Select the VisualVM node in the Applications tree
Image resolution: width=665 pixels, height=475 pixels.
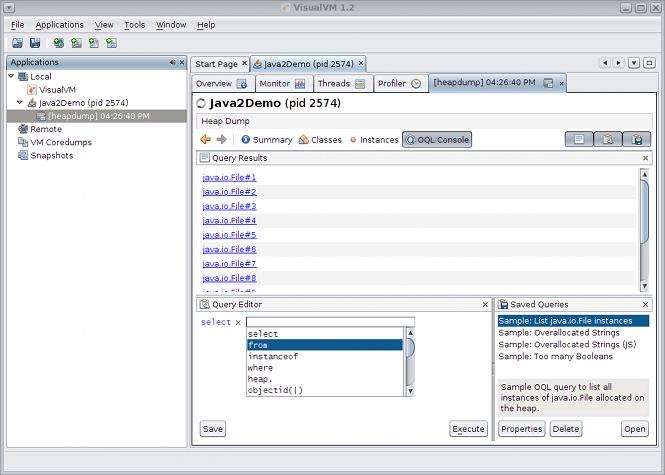(58, 89)
